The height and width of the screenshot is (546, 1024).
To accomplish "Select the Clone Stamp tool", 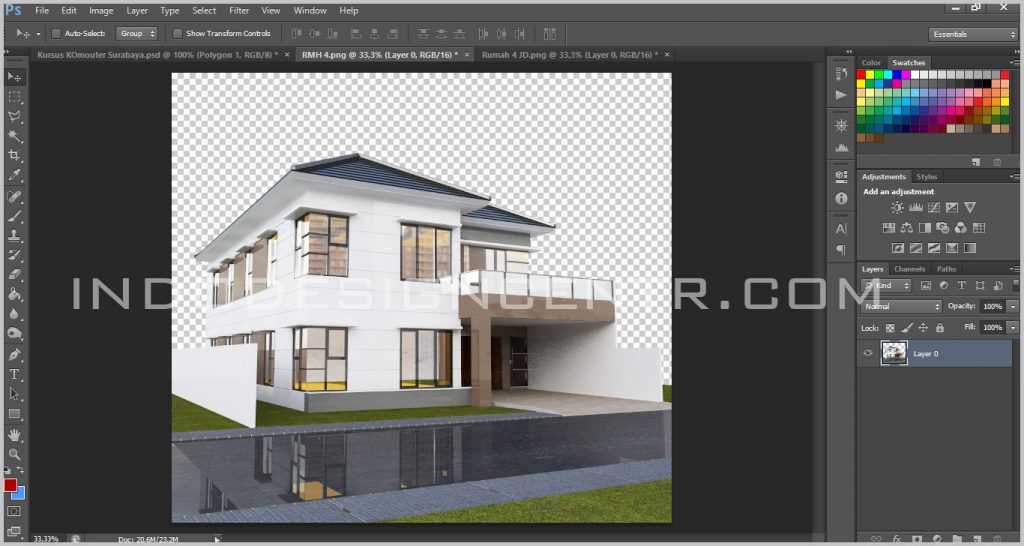I will click(14, 236).
